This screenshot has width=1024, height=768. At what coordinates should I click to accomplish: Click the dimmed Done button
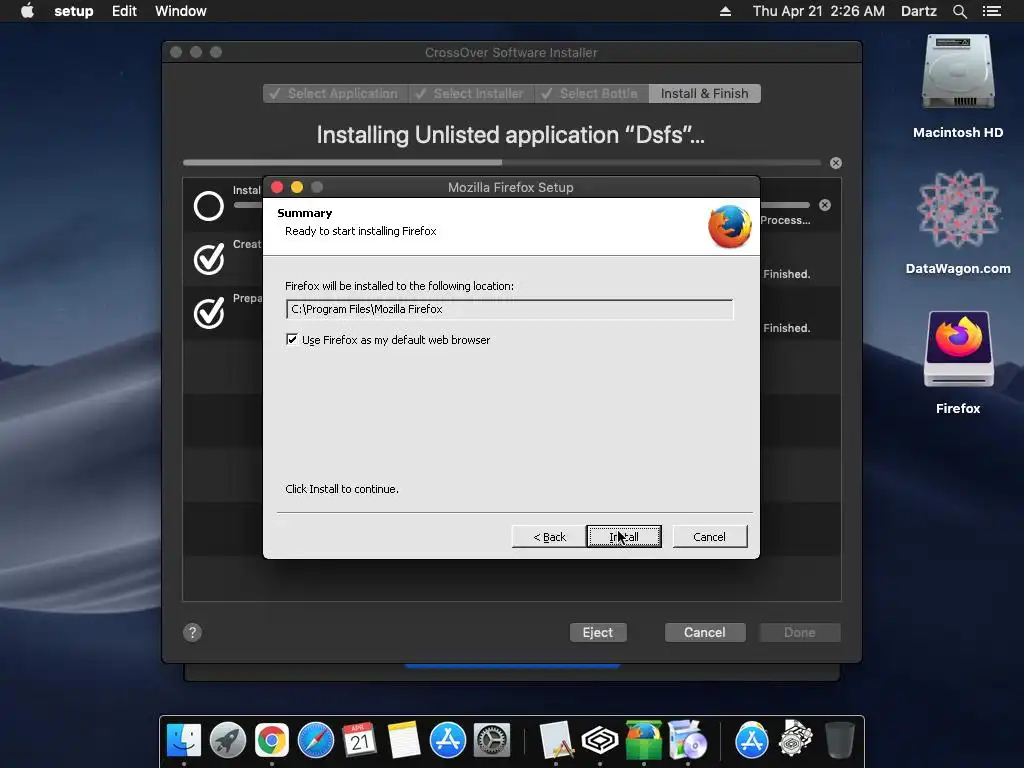pos(799,632)
